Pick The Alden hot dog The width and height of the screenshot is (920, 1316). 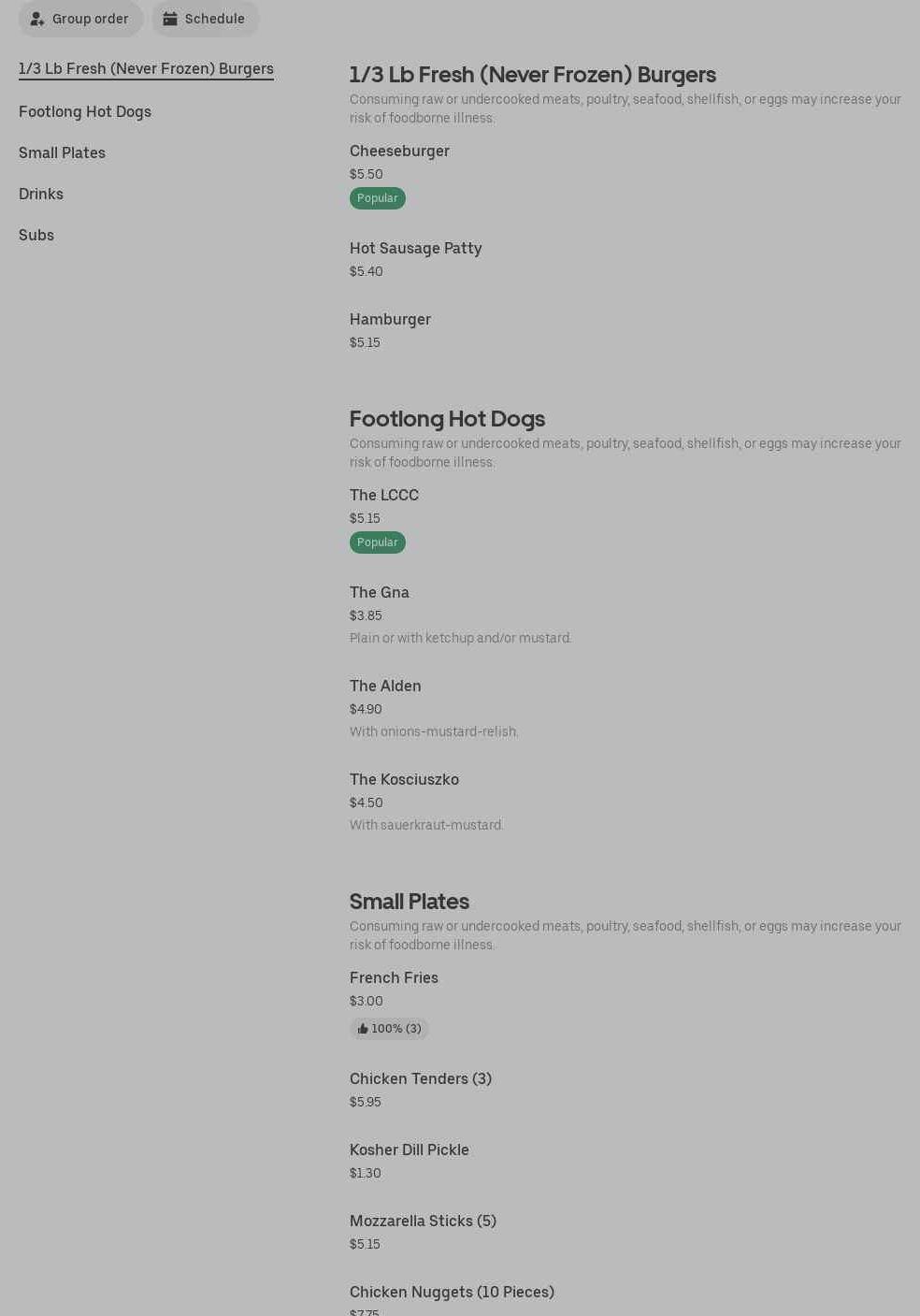point(385,687)
